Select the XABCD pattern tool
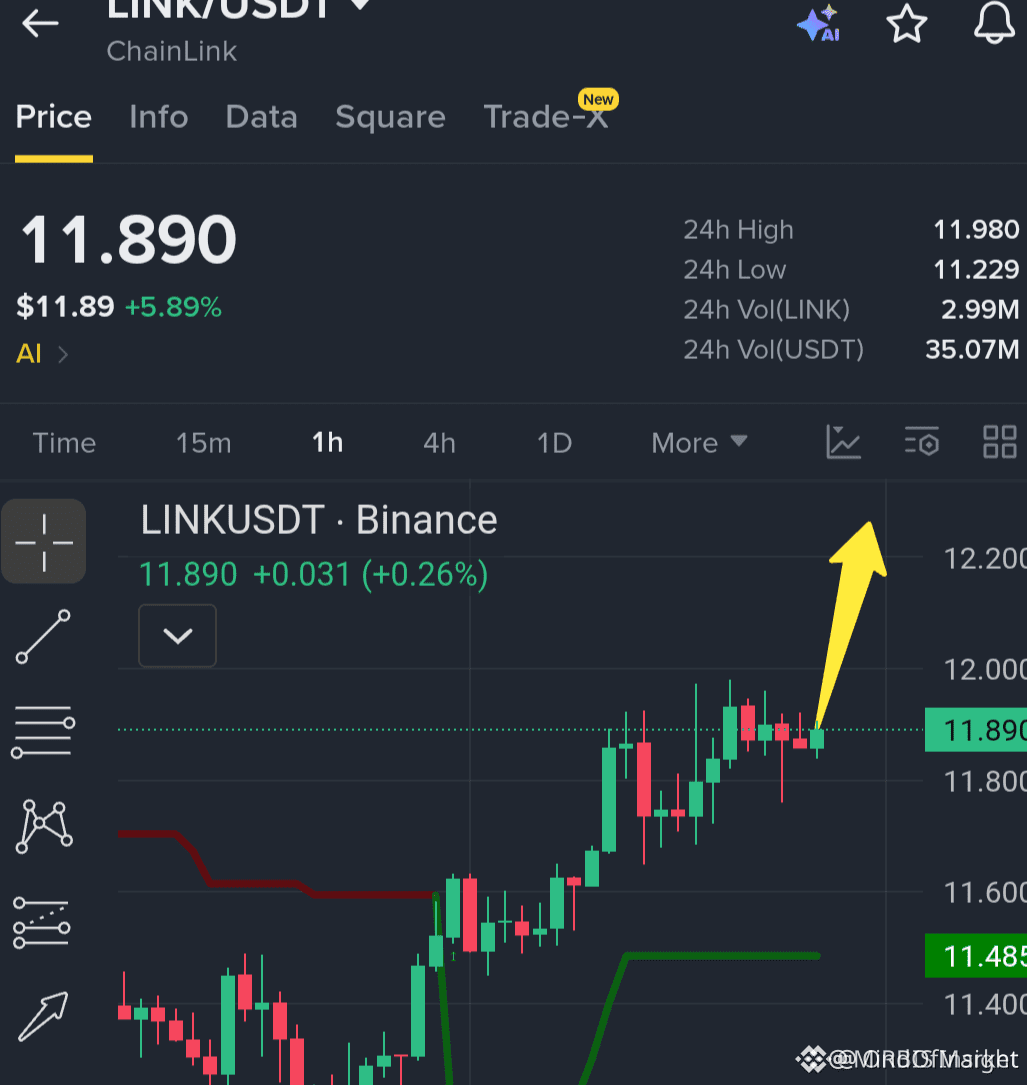The height and width of the screenshot is (1085, 1027). [x=44, y=826]
